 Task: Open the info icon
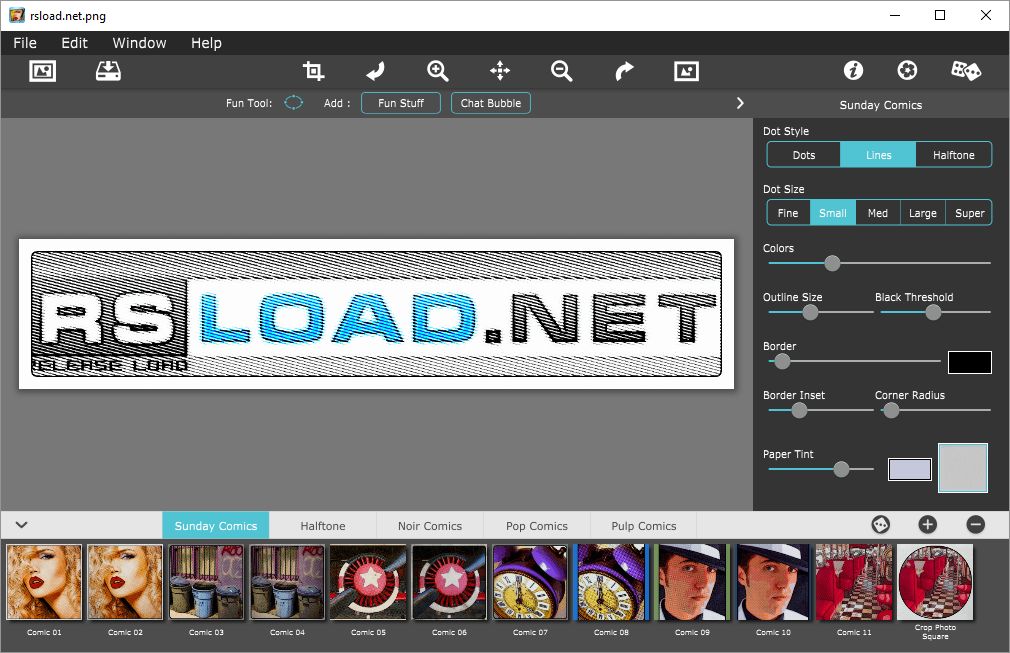point(853,70)
